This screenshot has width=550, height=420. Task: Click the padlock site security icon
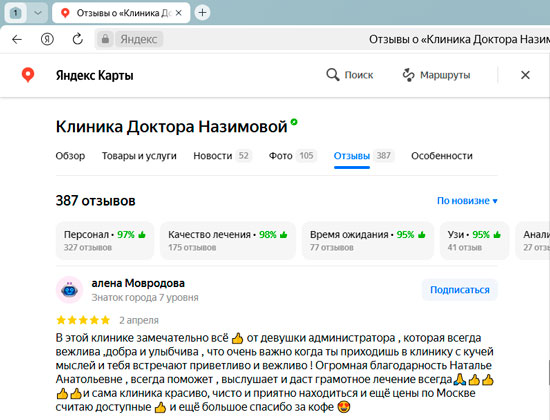click(105, 39)
